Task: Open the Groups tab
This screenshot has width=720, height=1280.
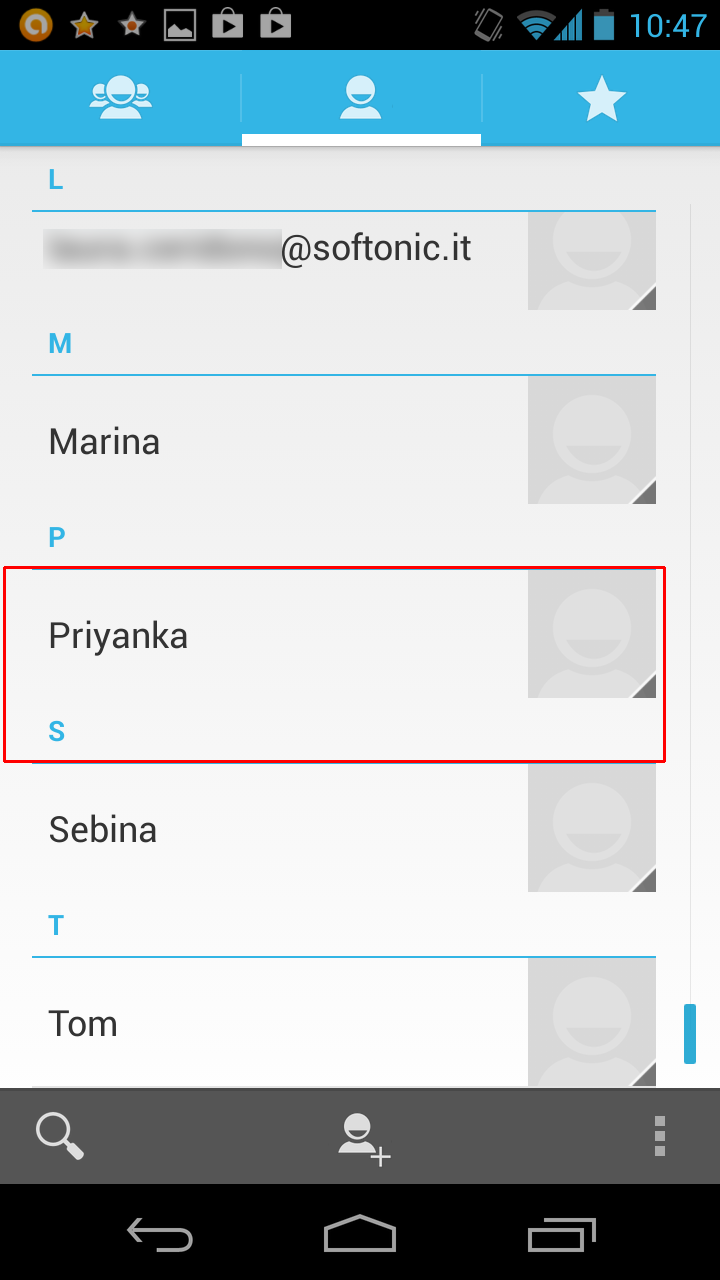Action: point(120,98)
